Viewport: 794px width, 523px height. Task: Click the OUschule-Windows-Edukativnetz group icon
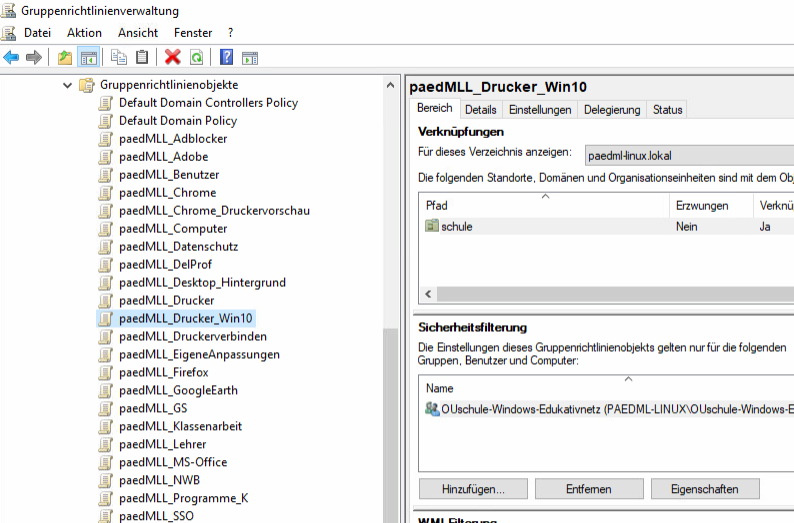point(432,409)
